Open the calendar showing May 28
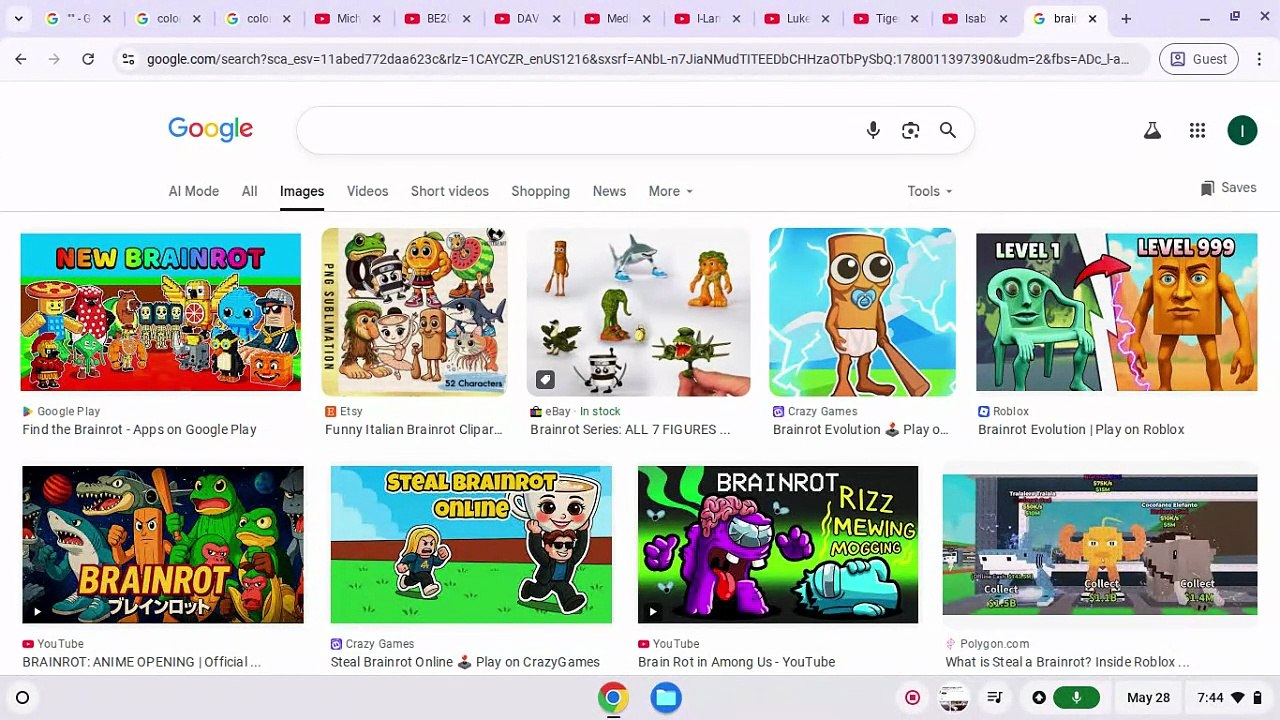Viewport: 1280px width, 720px height. pos(1148,698)
